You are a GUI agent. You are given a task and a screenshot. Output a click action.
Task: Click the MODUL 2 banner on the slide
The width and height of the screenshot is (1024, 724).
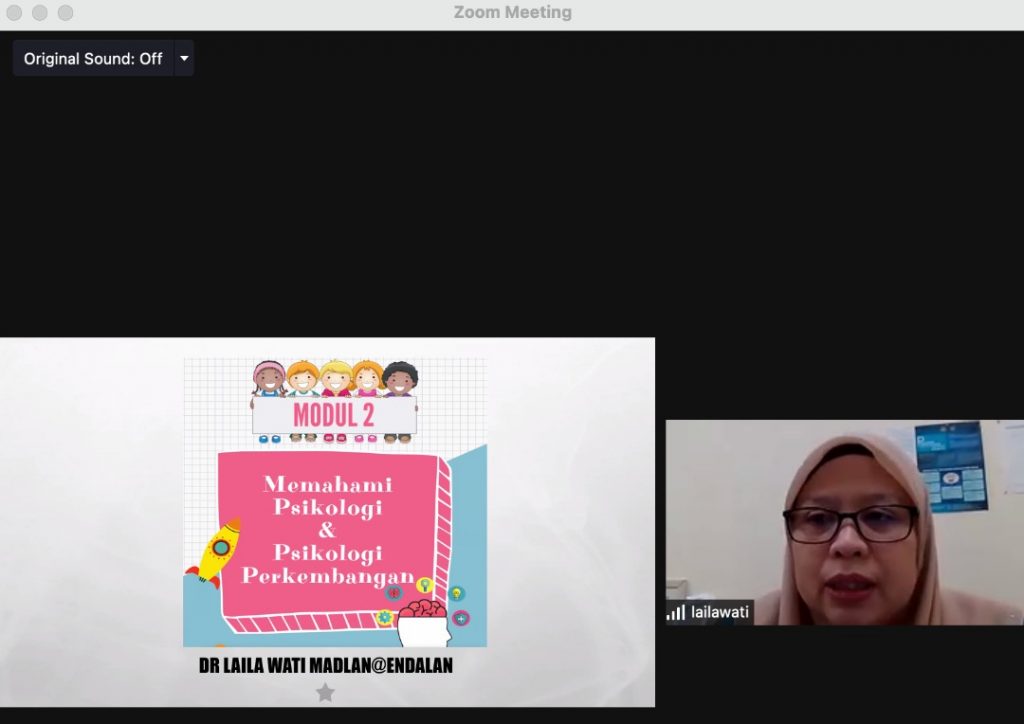pos(334,414)
